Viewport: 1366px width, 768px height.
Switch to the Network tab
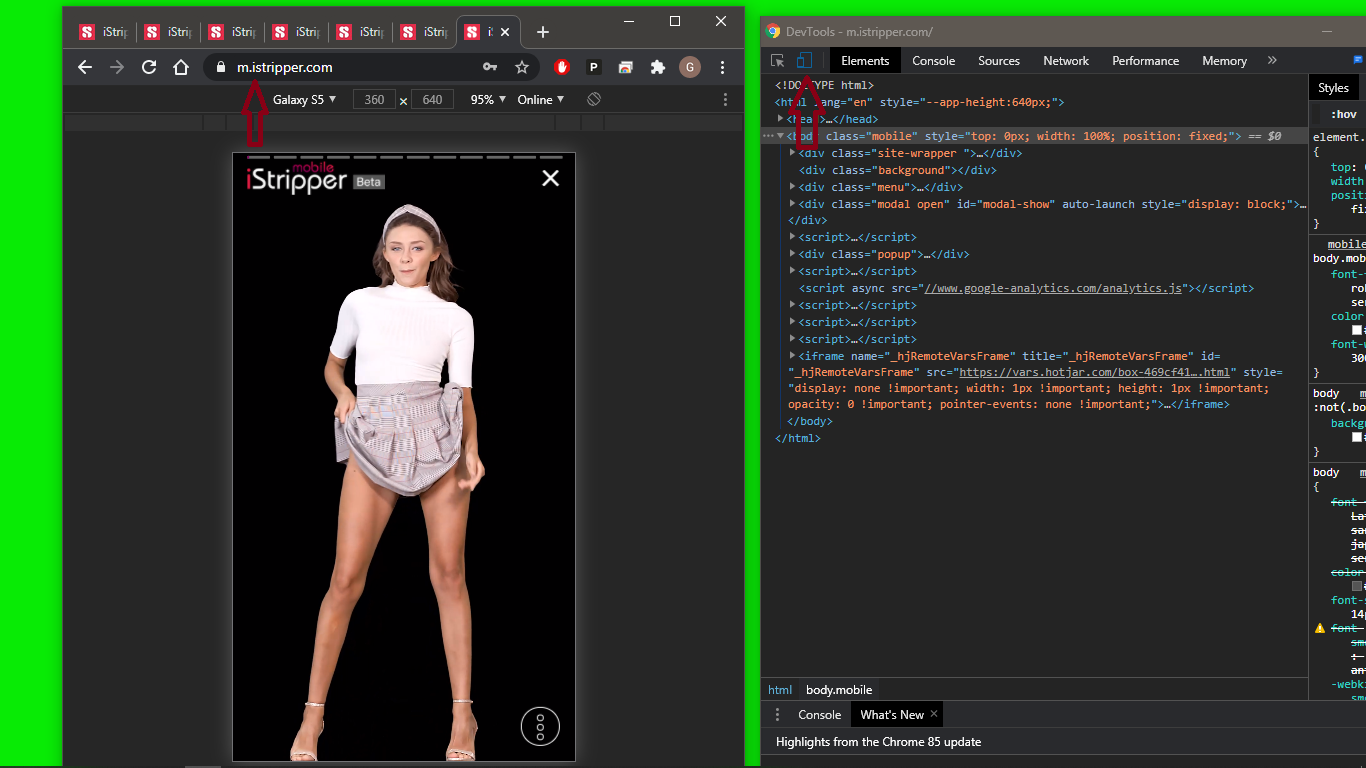pos(1066,61)
